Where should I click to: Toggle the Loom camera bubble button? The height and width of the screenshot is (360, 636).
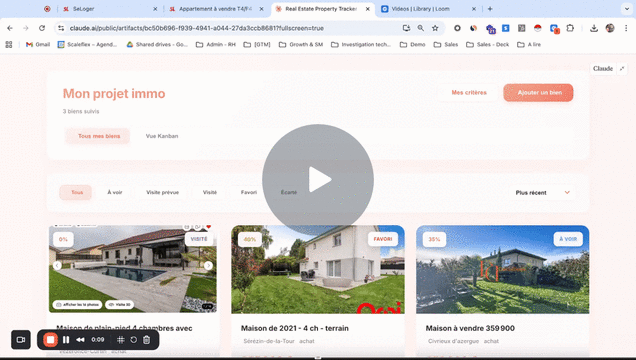pos(21,340)
